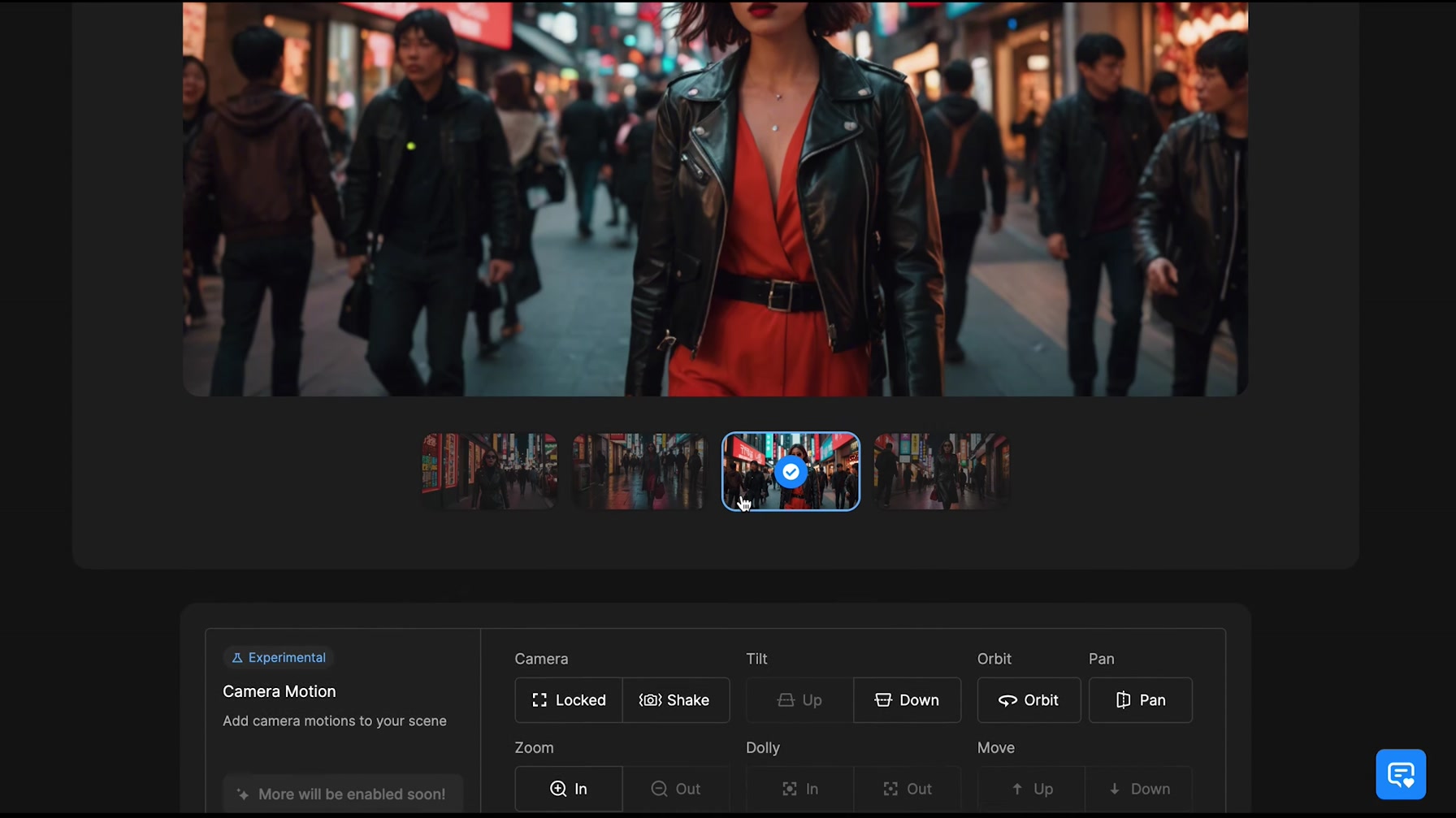Select Dolly Out motion
Screen dimensions: 1456x818
point(908,789)
